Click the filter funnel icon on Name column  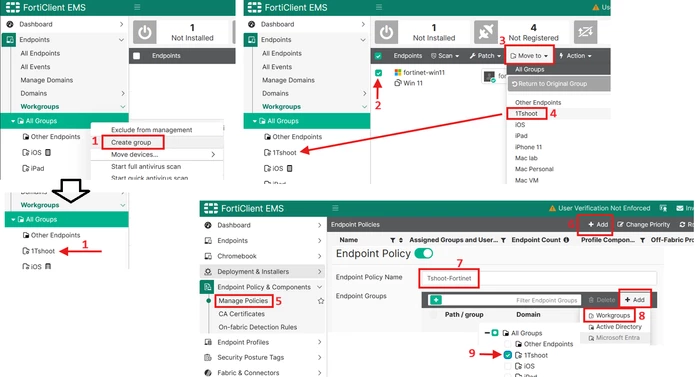[x=392, y=240]
